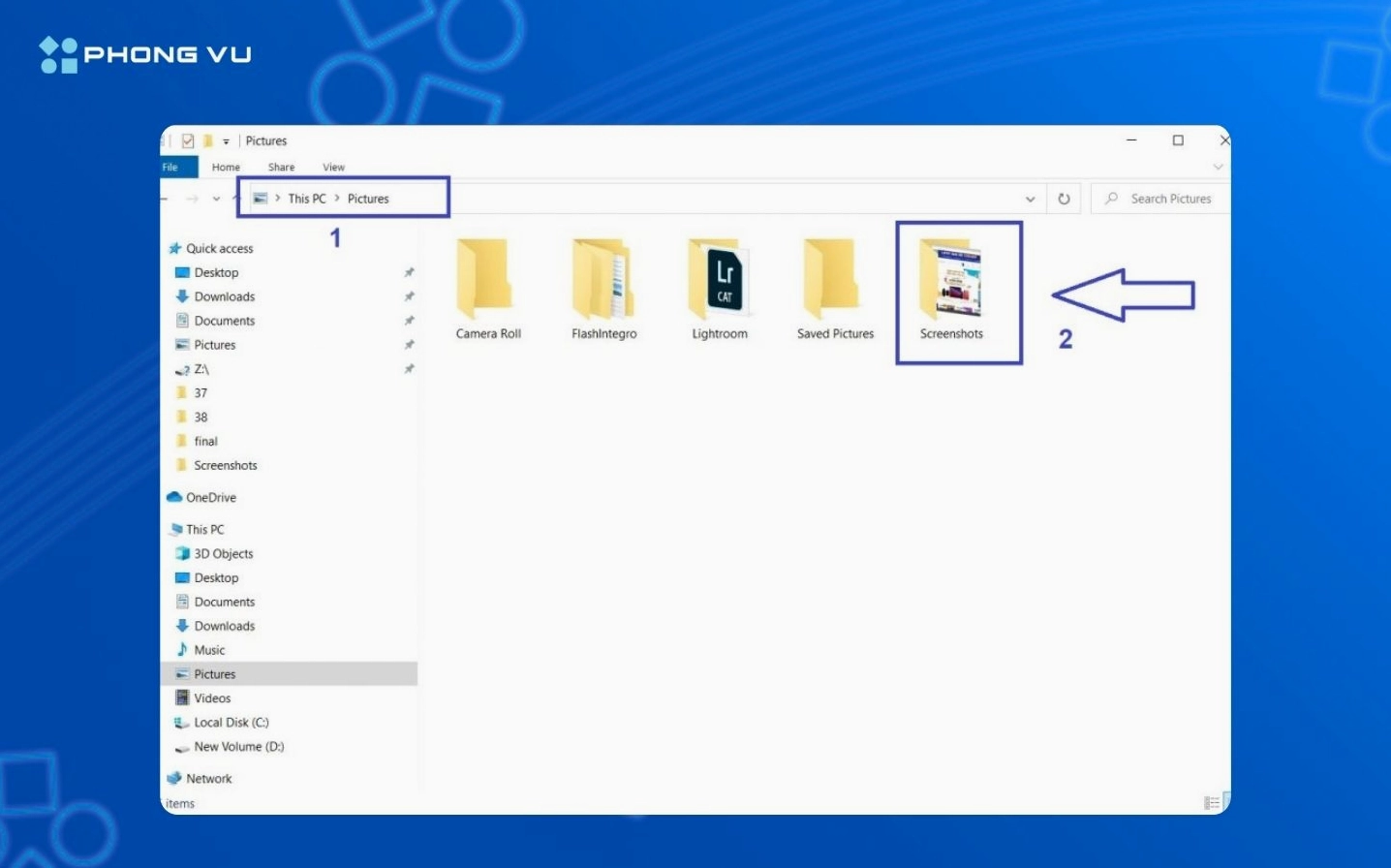The width and height of the screenshot is (1391, 868).
Task: Click the Properties checkmark icon in title bar
Action: coord(188,140)
